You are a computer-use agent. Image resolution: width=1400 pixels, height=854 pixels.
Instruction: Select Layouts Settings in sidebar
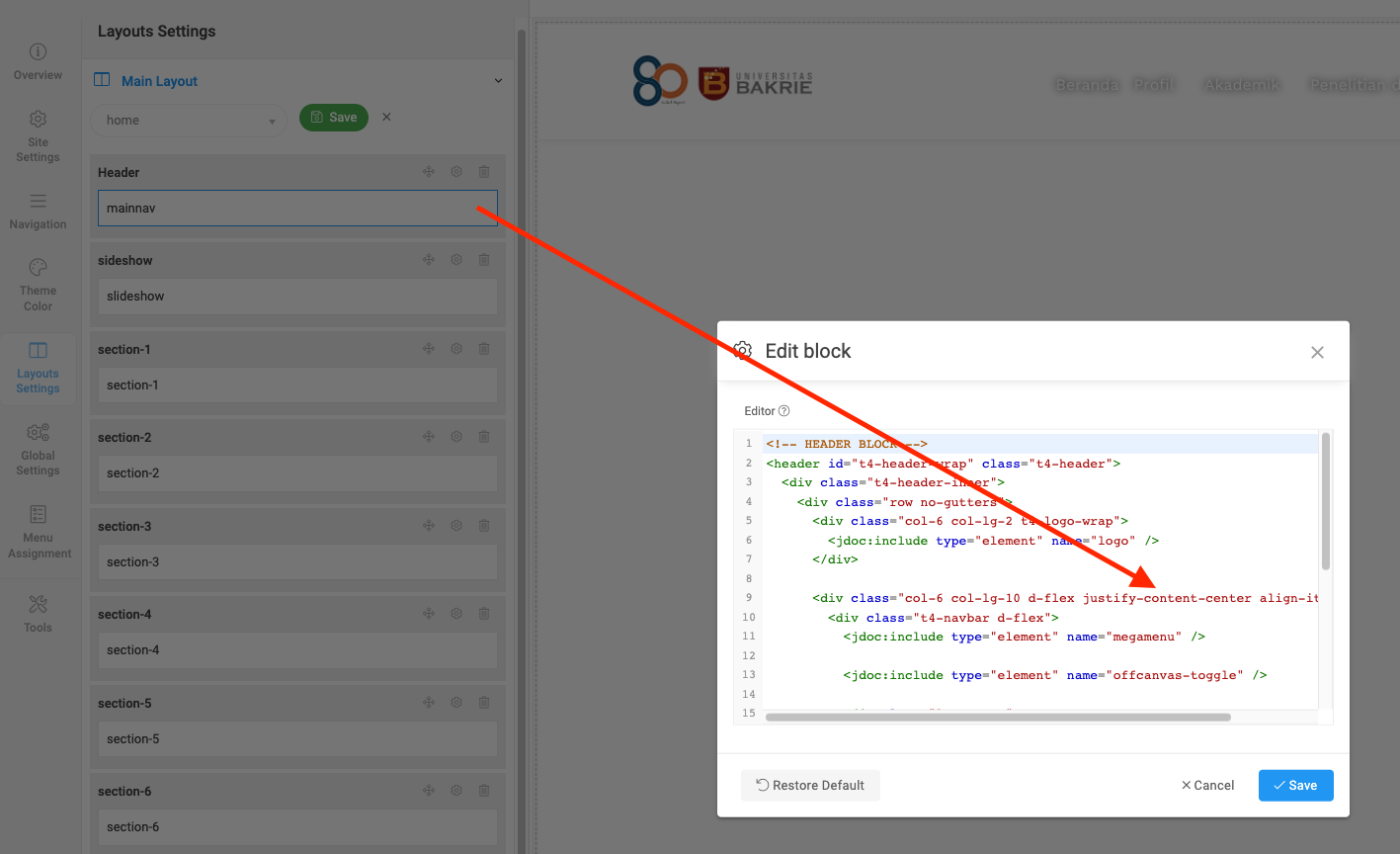(x=38, y=368)
